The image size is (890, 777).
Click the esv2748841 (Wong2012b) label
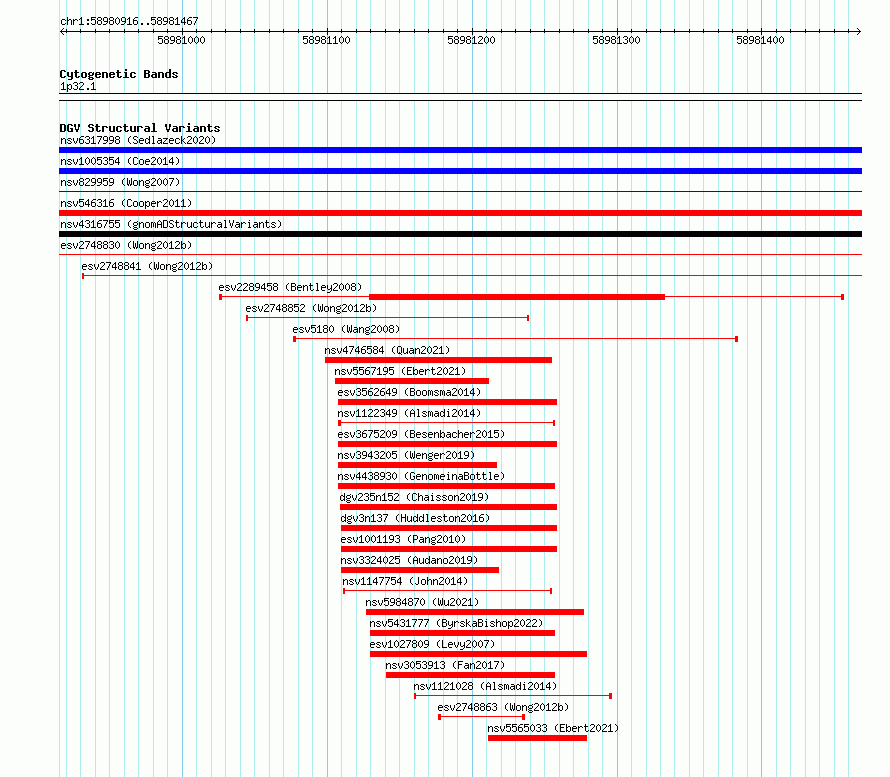coord(147,266)
